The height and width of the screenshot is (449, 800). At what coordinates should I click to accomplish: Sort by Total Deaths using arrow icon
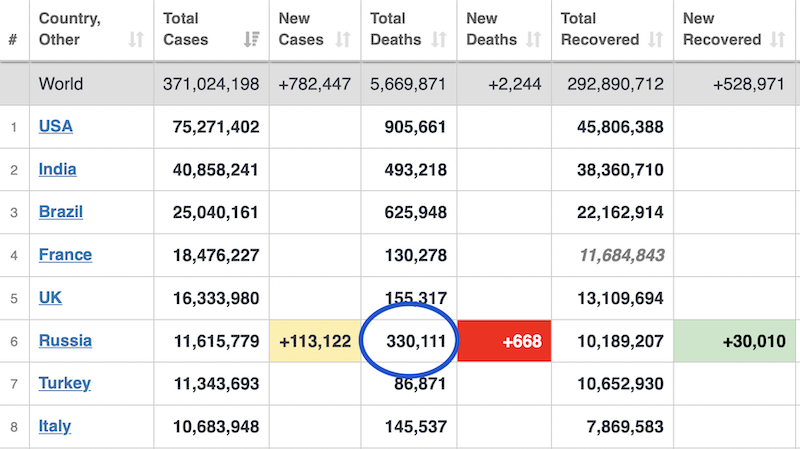pos(440,40)
